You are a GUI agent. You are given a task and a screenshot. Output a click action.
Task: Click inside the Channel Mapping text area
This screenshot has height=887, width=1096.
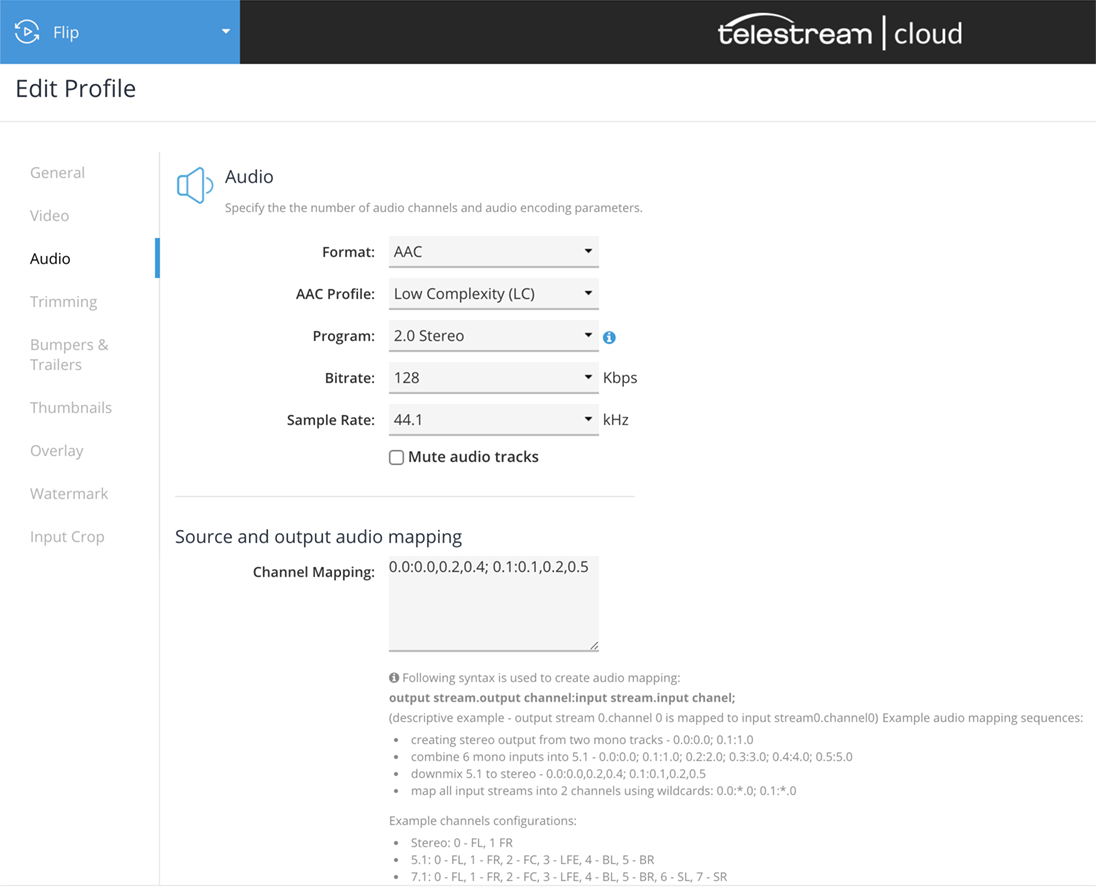(493, 604)
